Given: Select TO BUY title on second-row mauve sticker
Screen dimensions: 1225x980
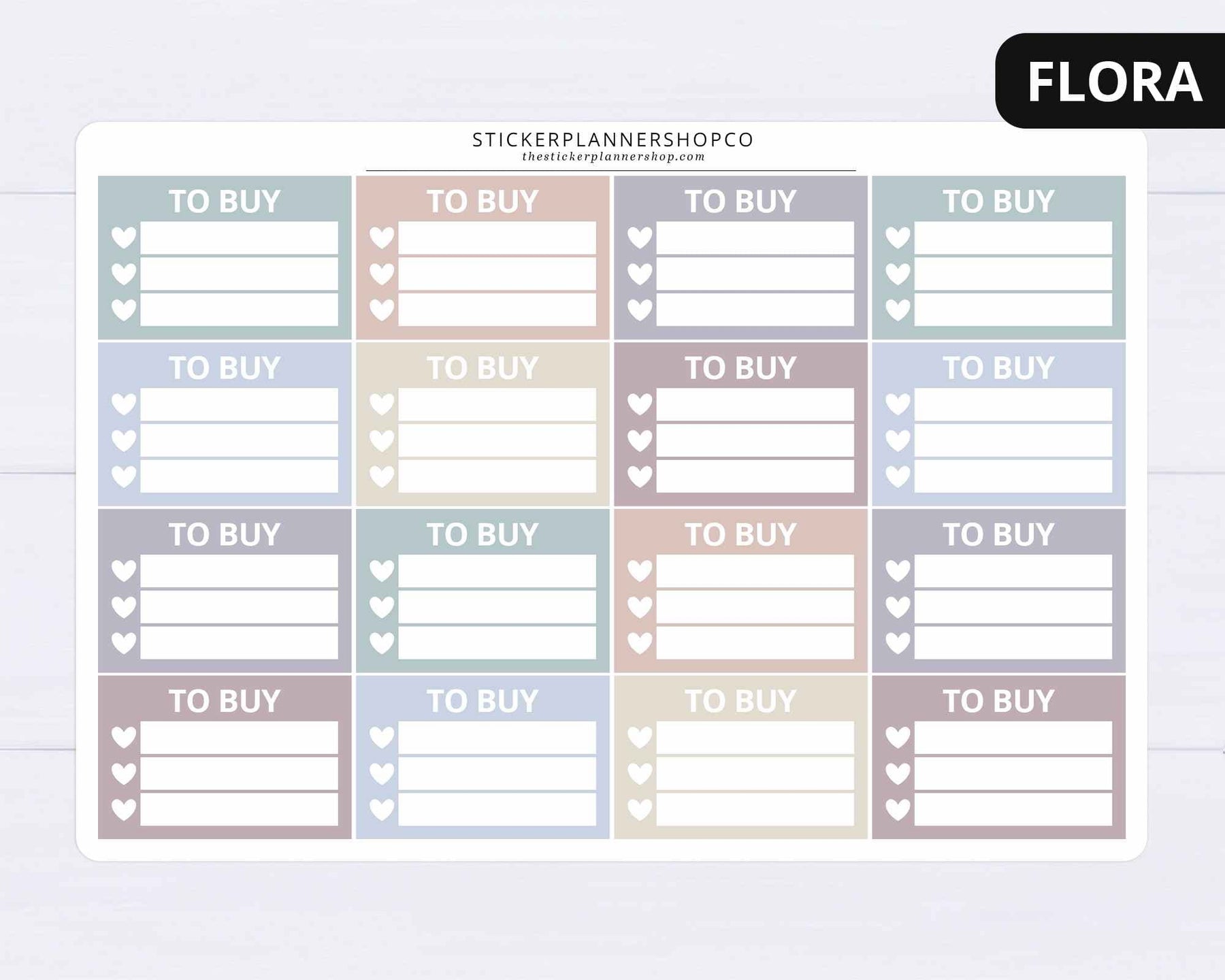Looking at the screenshot, I should coord(740,368).
